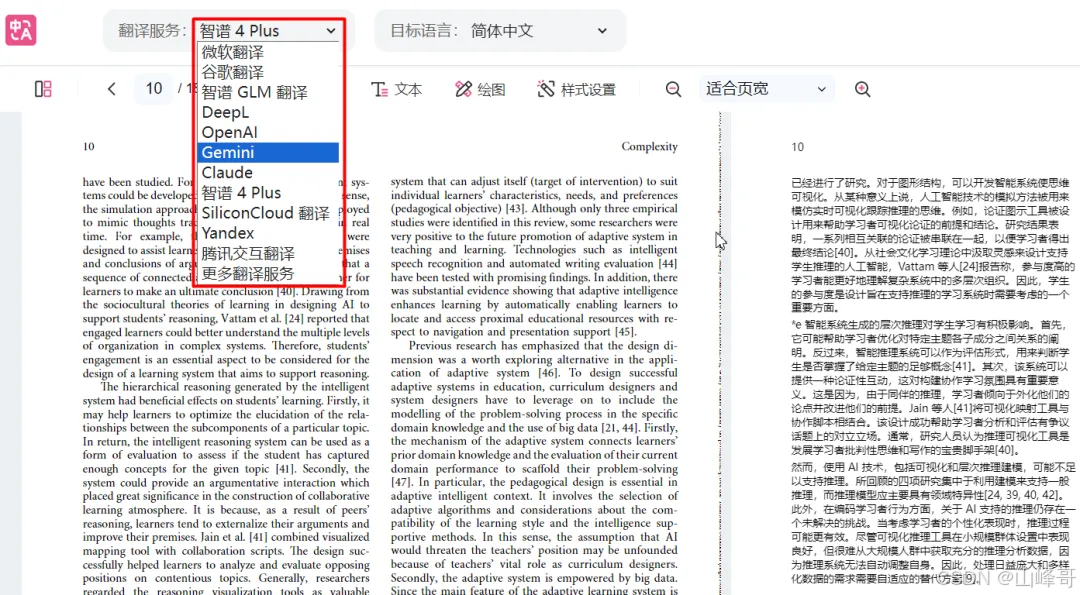
Task: Open the 目标语言 简体中文 dropdown
Action: 539,30
